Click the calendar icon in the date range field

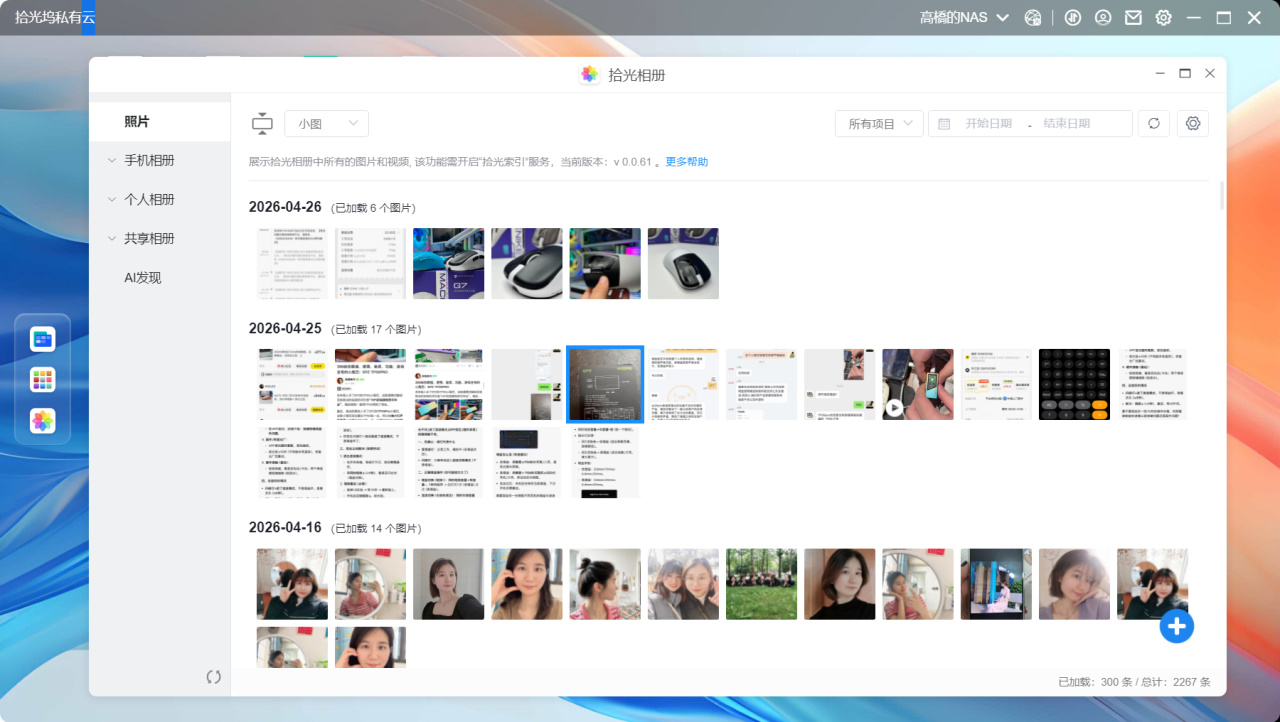pyautogui.click(x=944, y=123)
